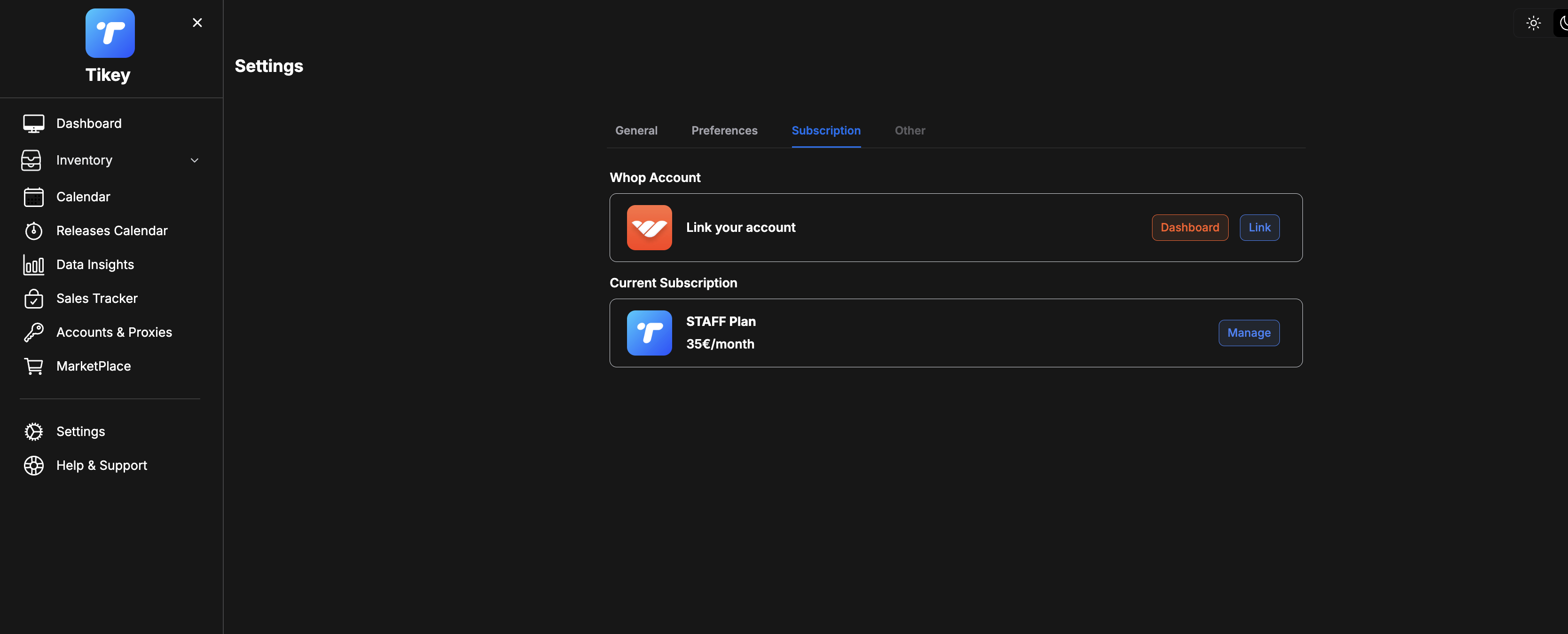Screen dimensions: 1568x634
Task: Click the Help & Support lifebuoy icon
Action: tap(33, 465)
